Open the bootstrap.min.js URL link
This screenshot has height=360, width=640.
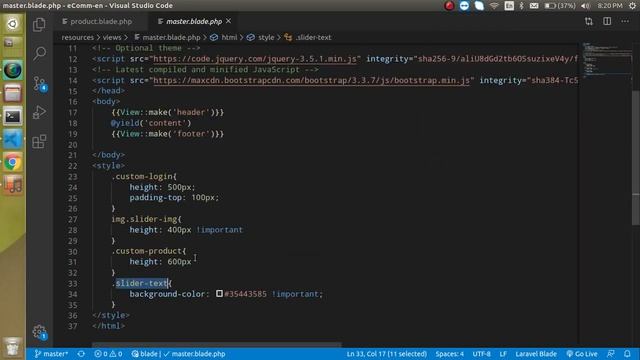[311, 80]
